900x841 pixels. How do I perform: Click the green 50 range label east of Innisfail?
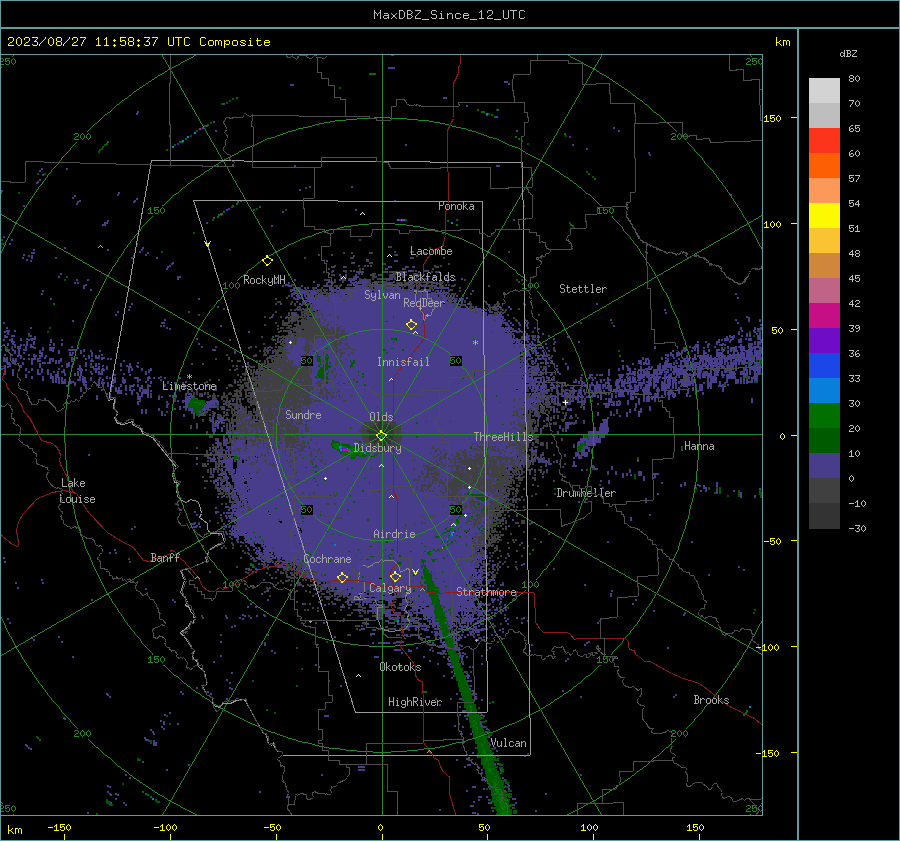[456, 361]
